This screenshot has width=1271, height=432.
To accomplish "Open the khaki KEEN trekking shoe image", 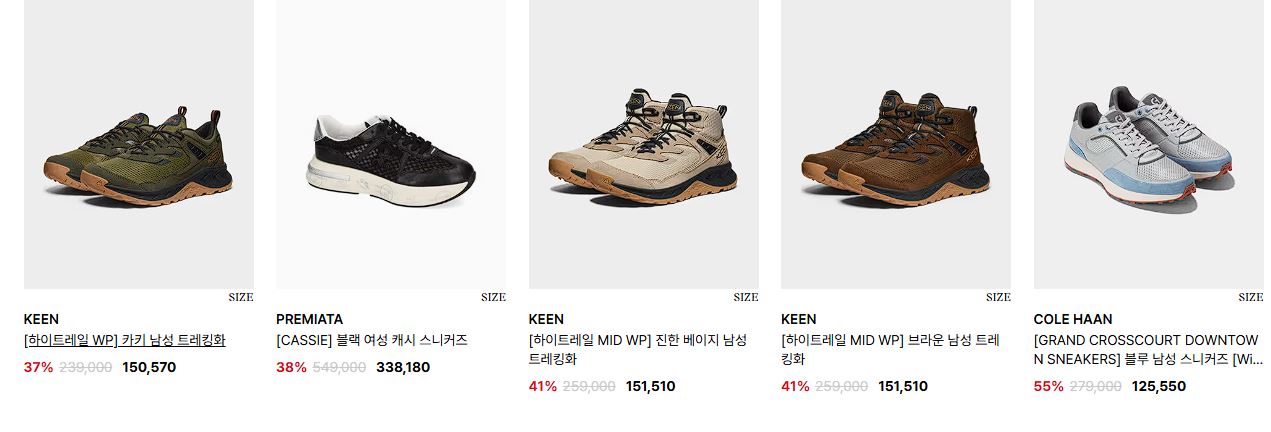I will pyautogui.click(x=139, y=144).
